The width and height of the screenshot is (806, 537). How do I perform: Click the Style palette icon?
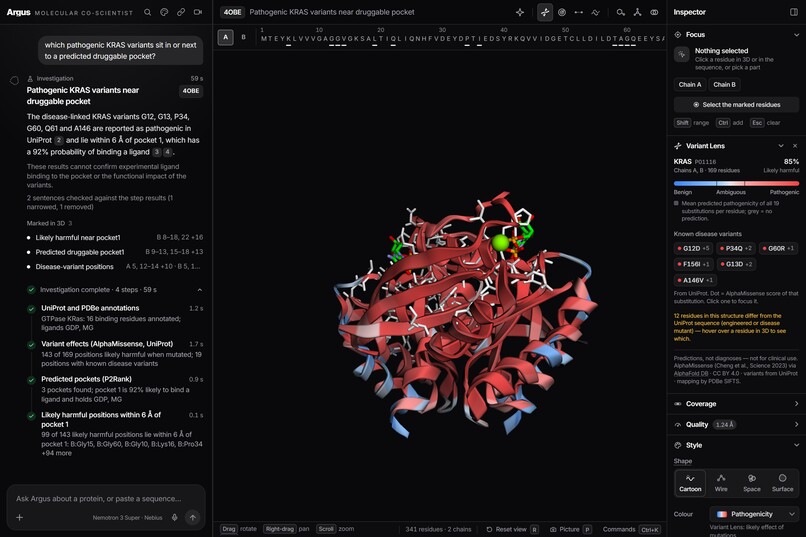[677, 445]
